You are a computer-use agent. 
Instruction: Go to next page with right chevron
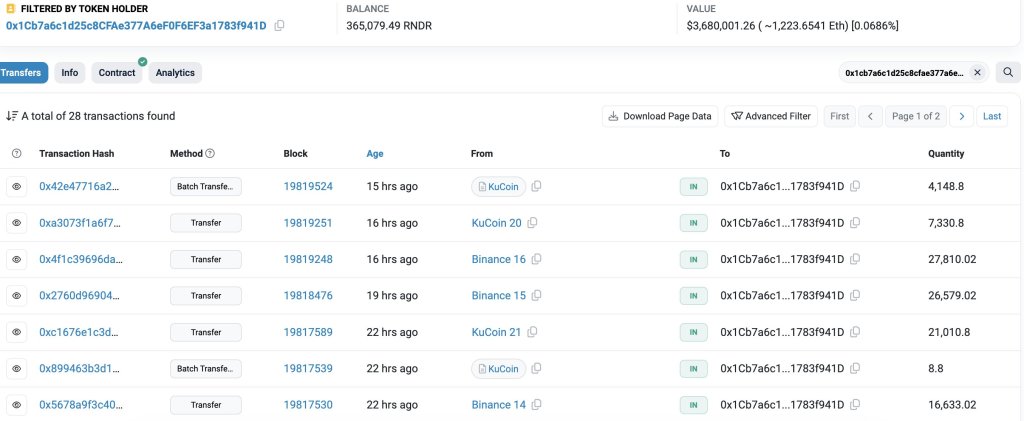pos(961,116)
